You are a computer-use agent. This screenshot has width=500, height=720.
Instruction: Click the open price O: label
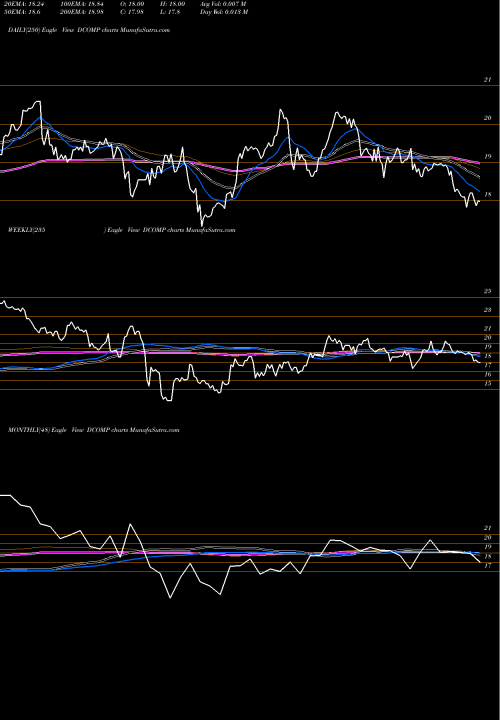pyautogui.click(x=131, y=4)
